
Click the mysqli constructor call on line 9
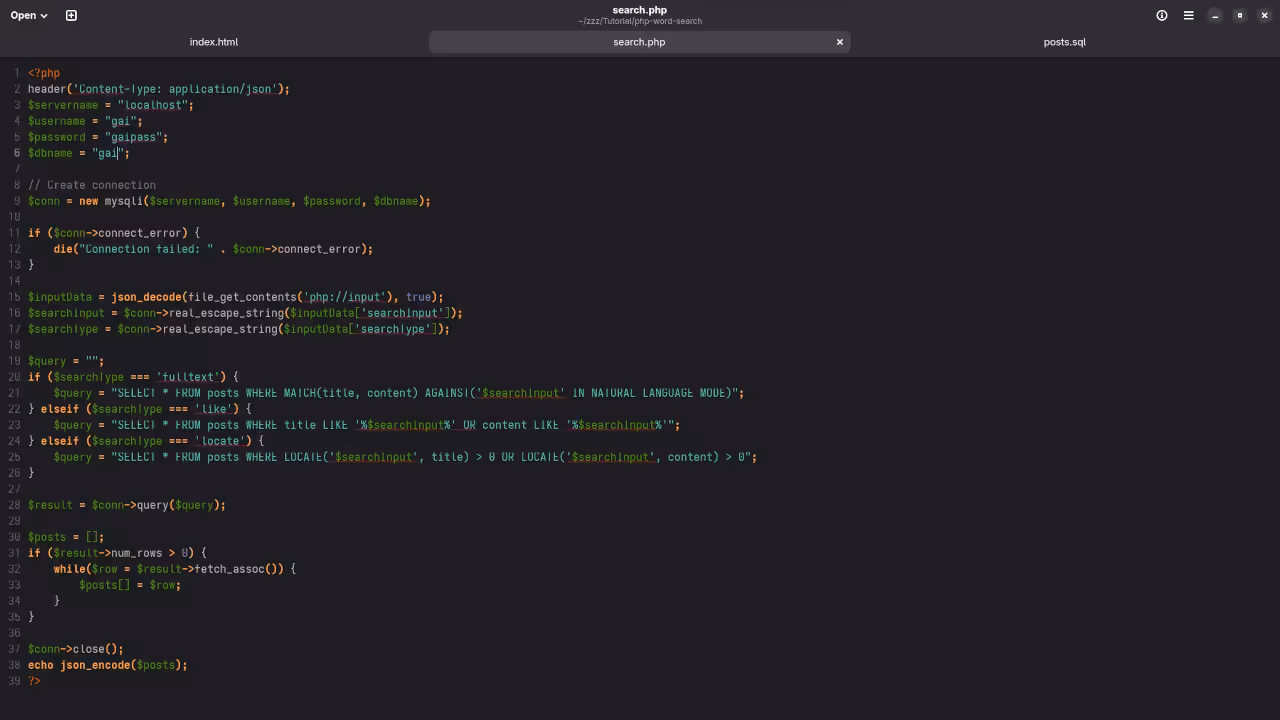[x=124, y=201]
